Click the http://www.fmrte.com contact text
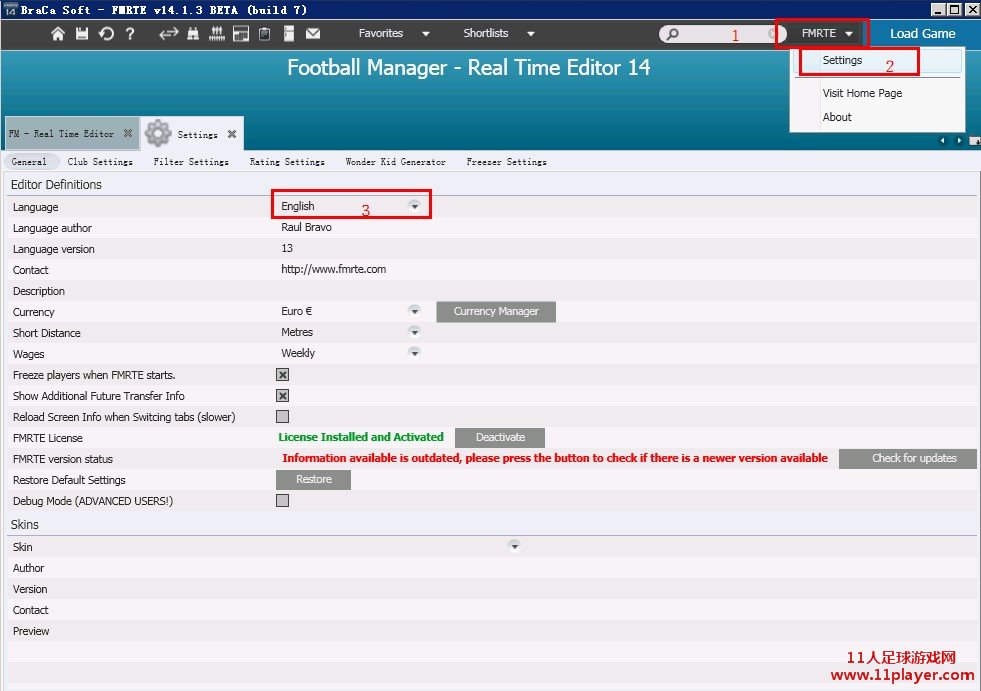Image resolution: width=981 pixels, height=691 pixels. (333, 270)
